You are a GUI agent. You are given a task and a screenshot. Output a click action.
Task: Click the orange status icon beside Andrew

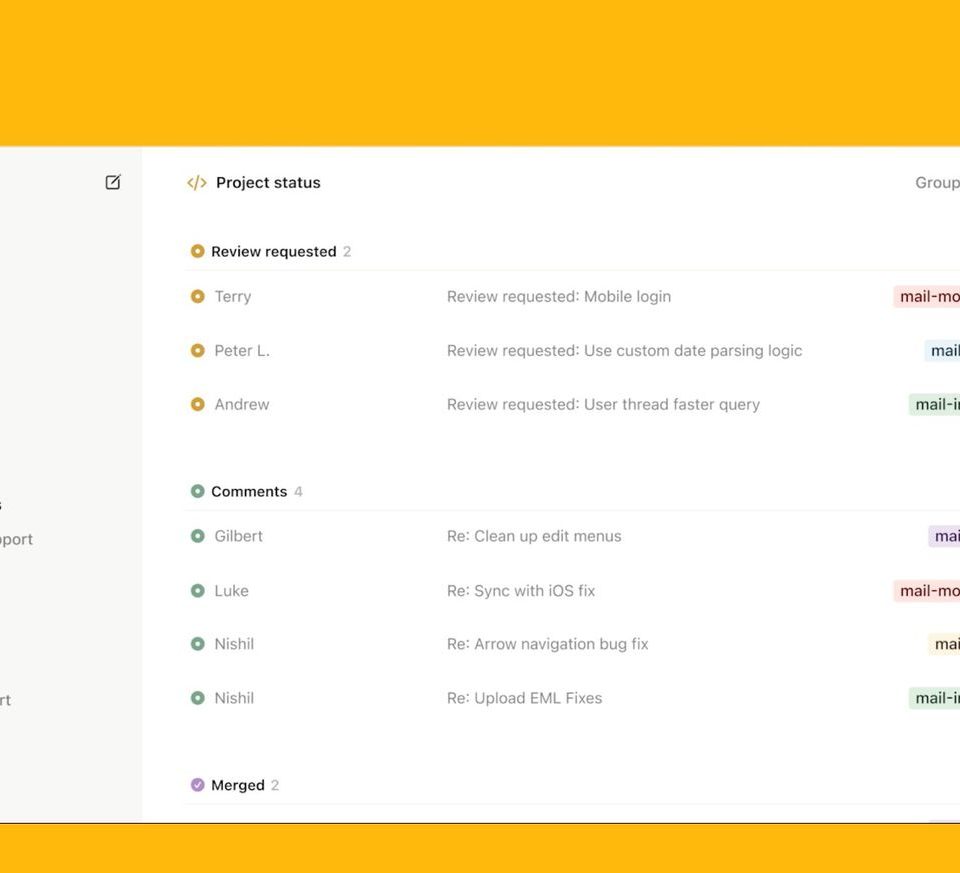pyautogui.click(x=198, y=405)
